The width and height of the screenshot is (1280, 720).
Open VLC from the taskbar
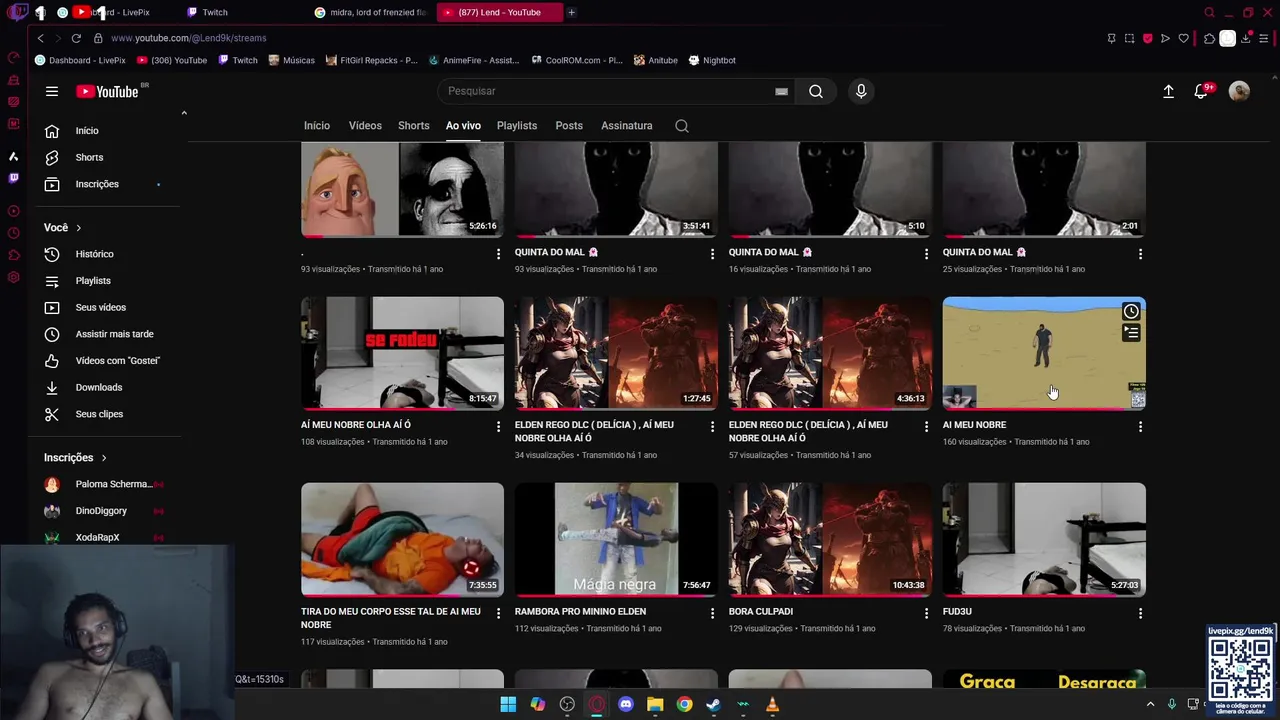click(772, 704)
